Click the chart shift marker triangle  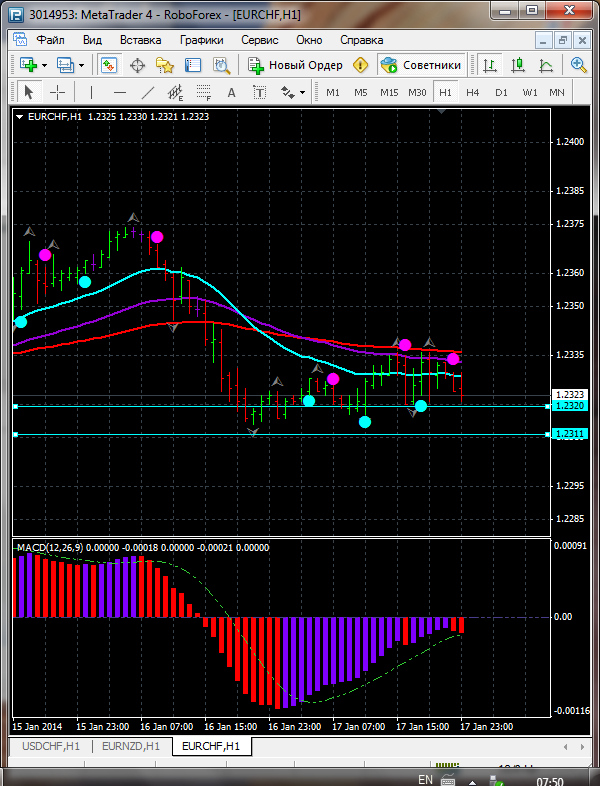pyautogui.click(x=441, y=111)
